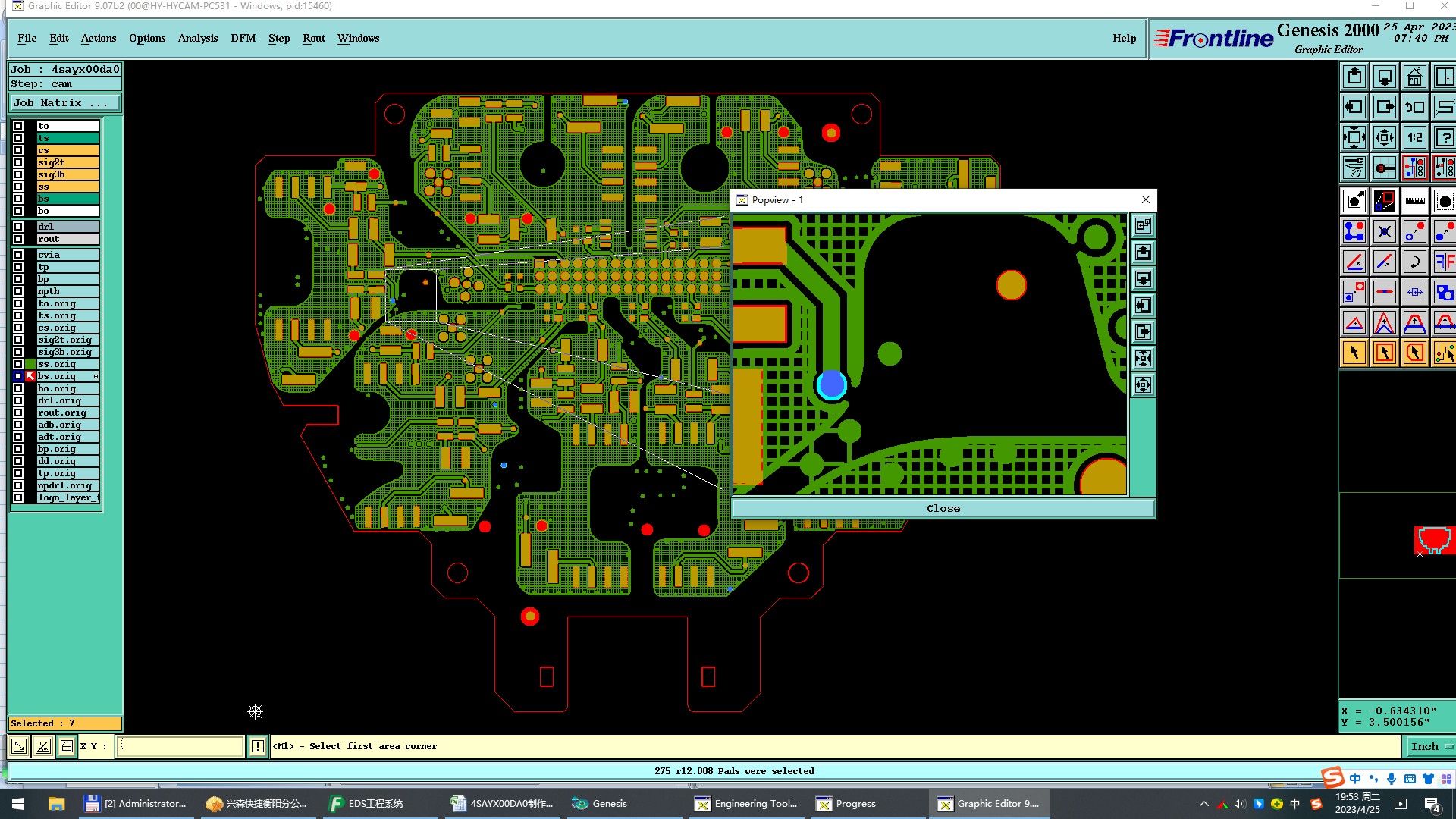The height and width of the screenshot is (819, 1456).
Task: Select the arrow pointer in polygon tool
Action: [x=1415, y=353]
